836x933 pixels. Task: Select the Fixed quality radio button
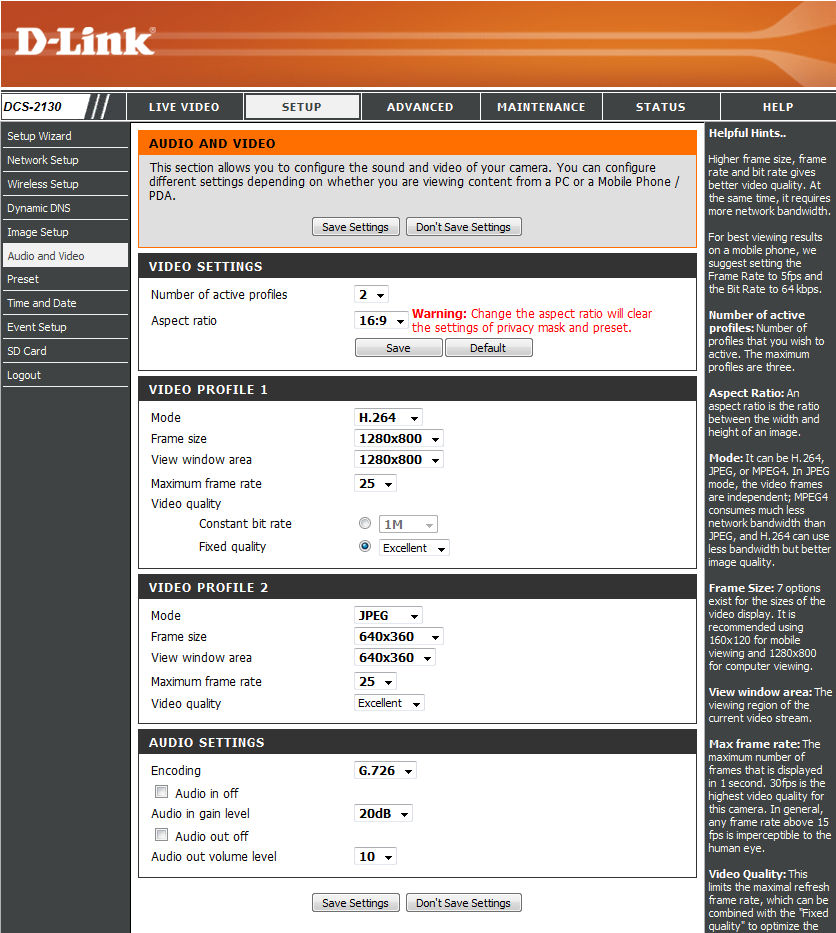click(x=365, y=547)
